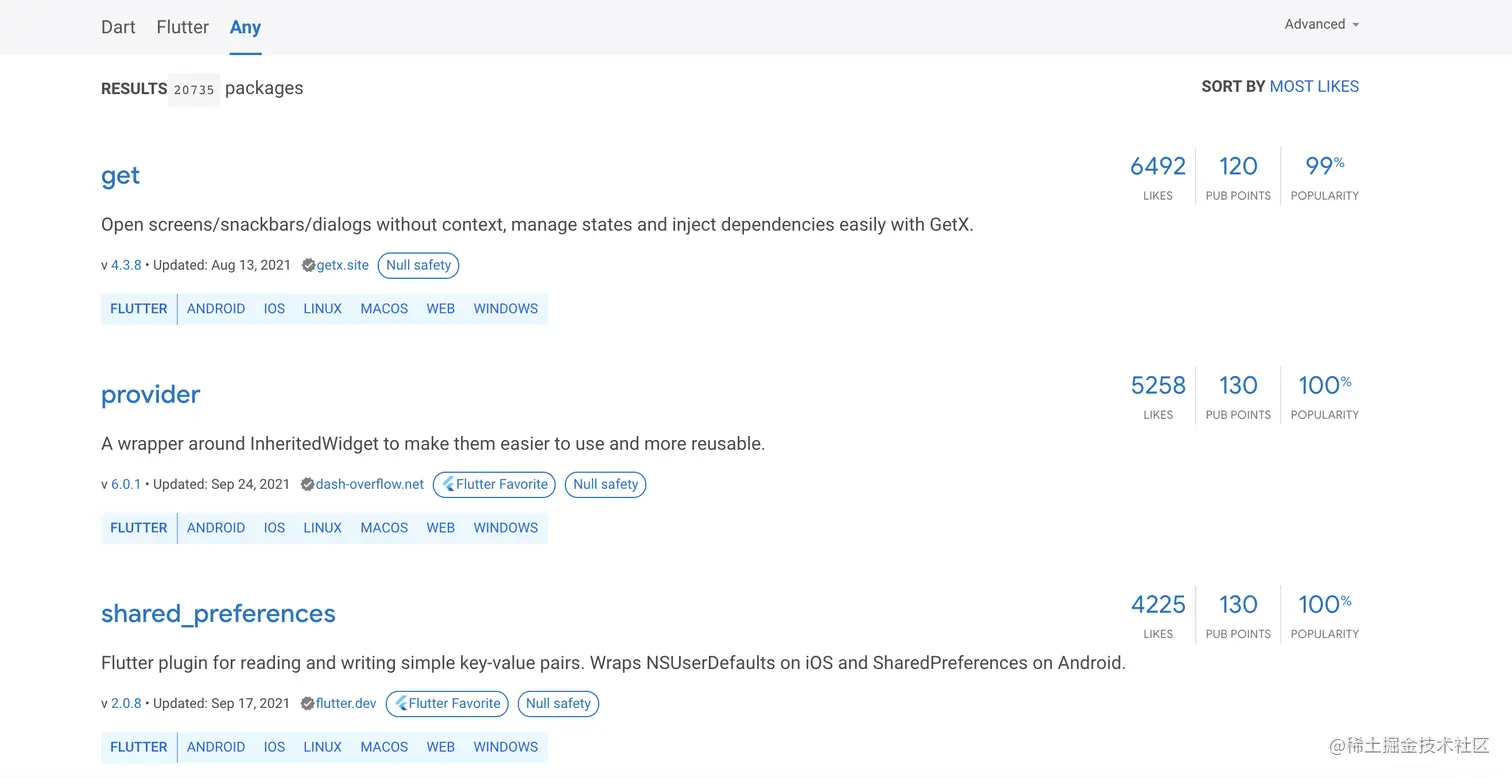Click the 6492 likes count for get
Screen dimensions: 1512x778
pos(1157,167)
